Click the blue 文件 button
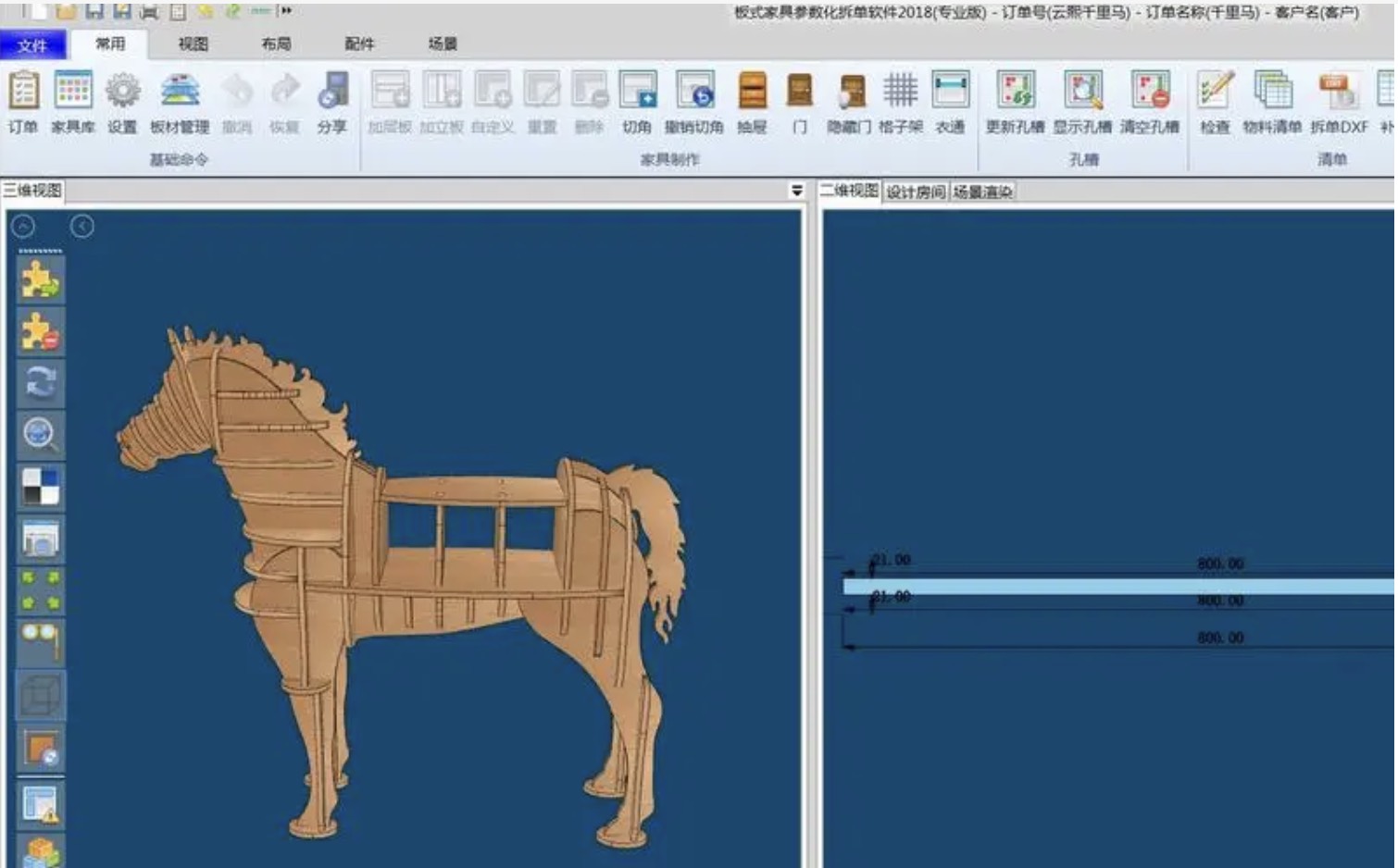The width and height of the screenshot is (1398, 868). tap(32, 44)
